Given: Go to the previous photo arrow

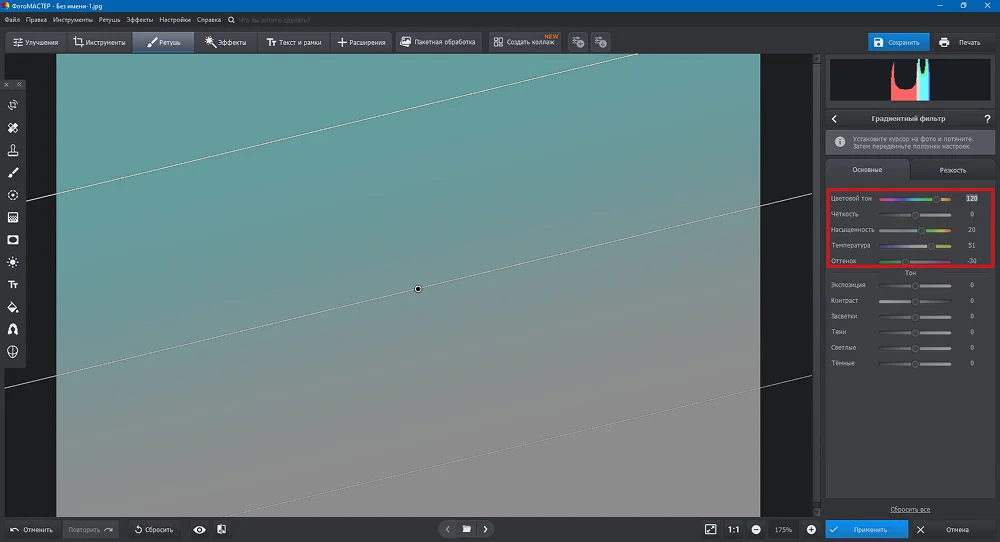Looking at the screenshot, I should (448, 529).
